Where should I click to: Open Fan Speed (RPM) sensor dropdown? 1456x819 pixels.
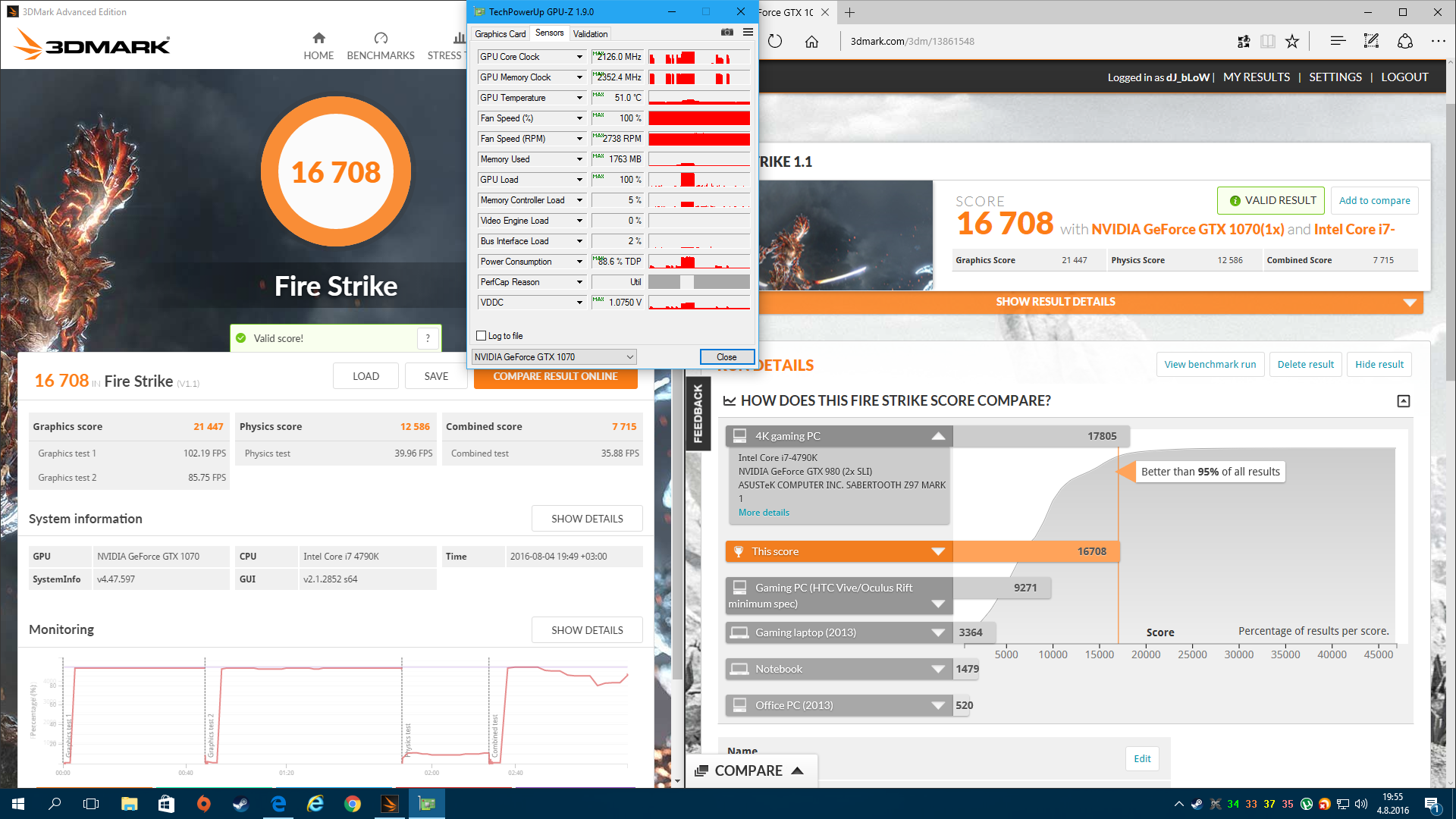pos(579,139)
